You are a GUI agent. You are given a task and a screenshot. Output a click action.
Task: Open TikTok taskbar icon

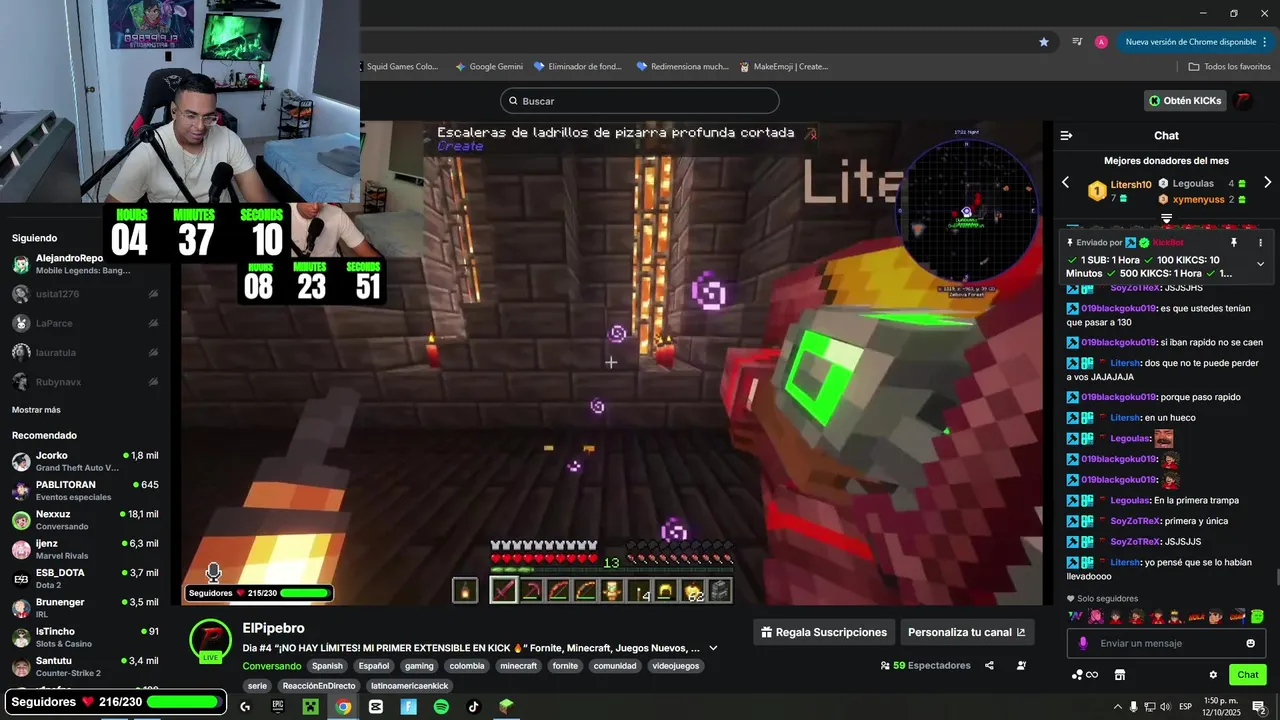(x=474, y=706)
